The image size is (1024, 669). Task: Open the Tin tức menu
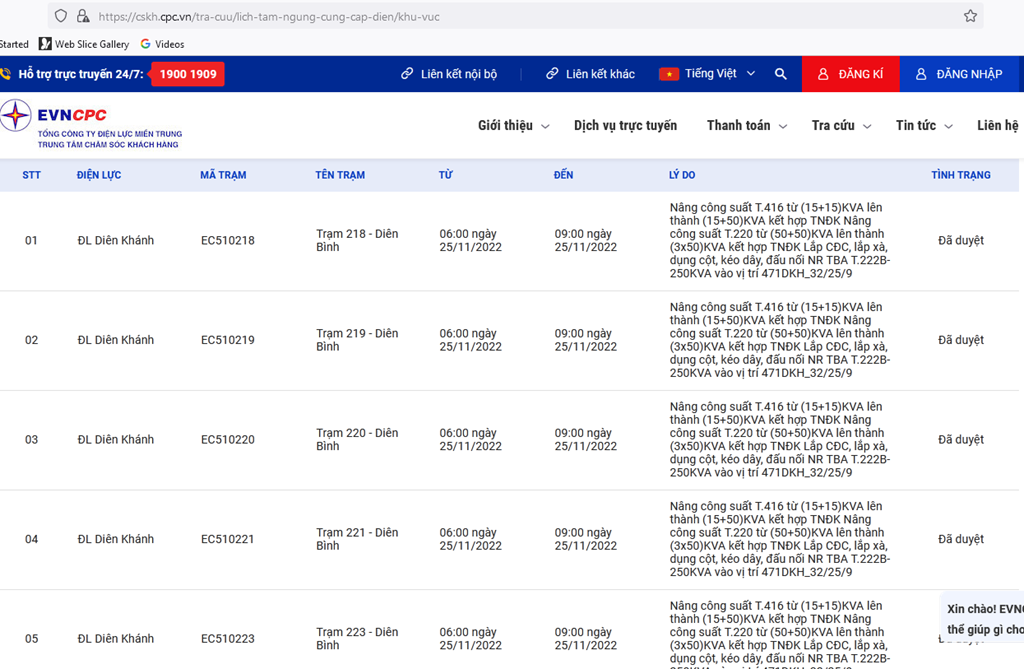point(923,126)
